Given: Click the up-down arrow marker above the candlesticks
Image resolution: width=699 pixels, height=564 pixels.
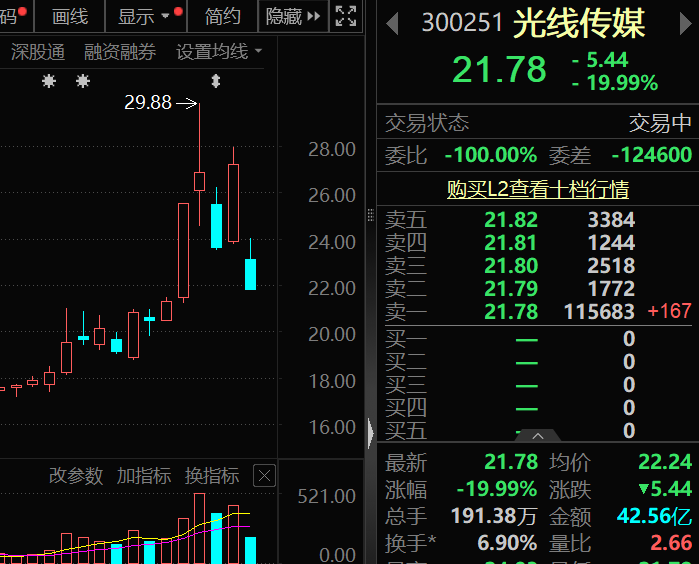Looking at the screenshot, I should tap(214, 81).
